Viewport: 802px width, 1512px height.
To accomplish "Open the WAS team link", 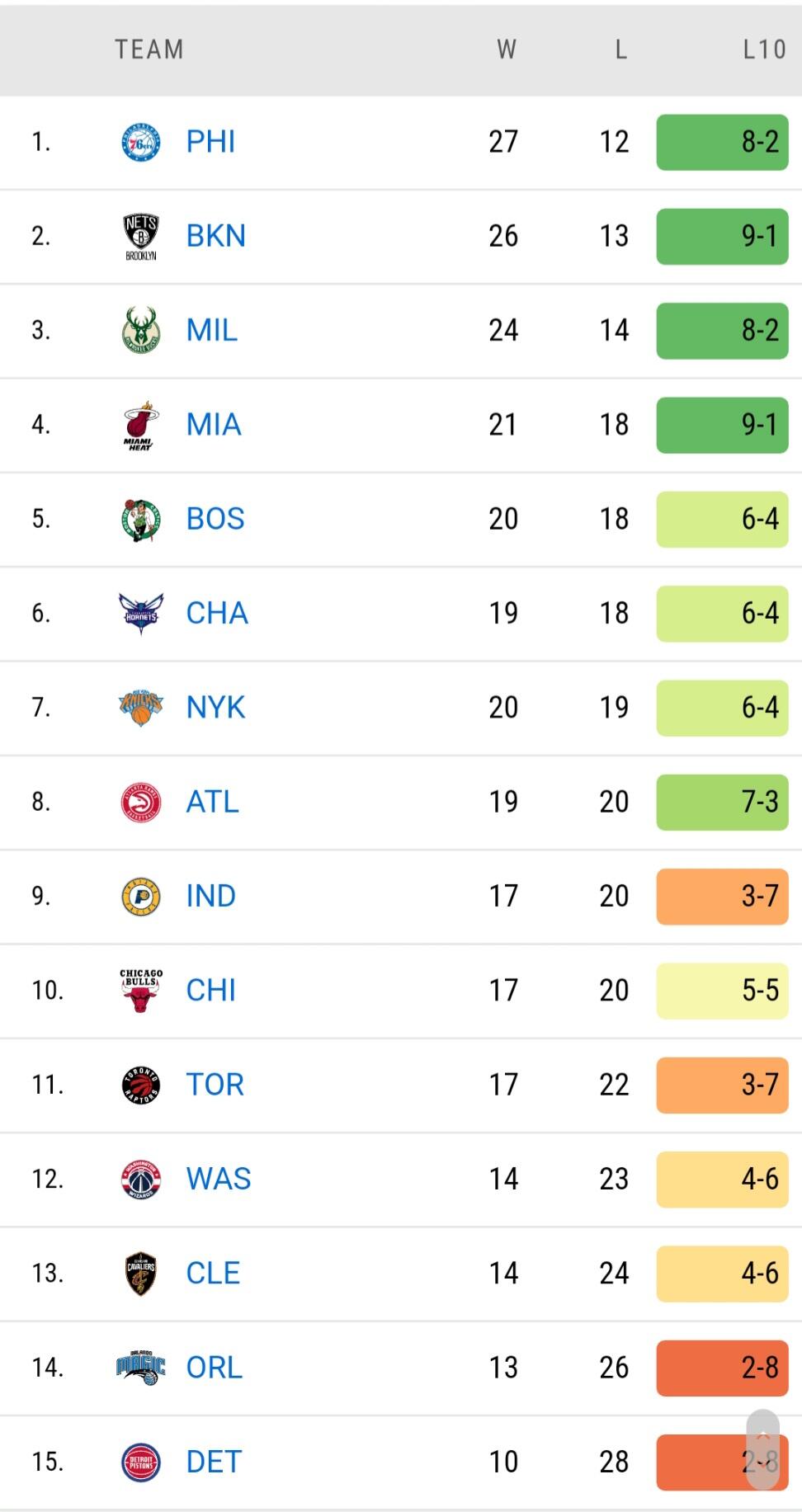I will 218,1179.
